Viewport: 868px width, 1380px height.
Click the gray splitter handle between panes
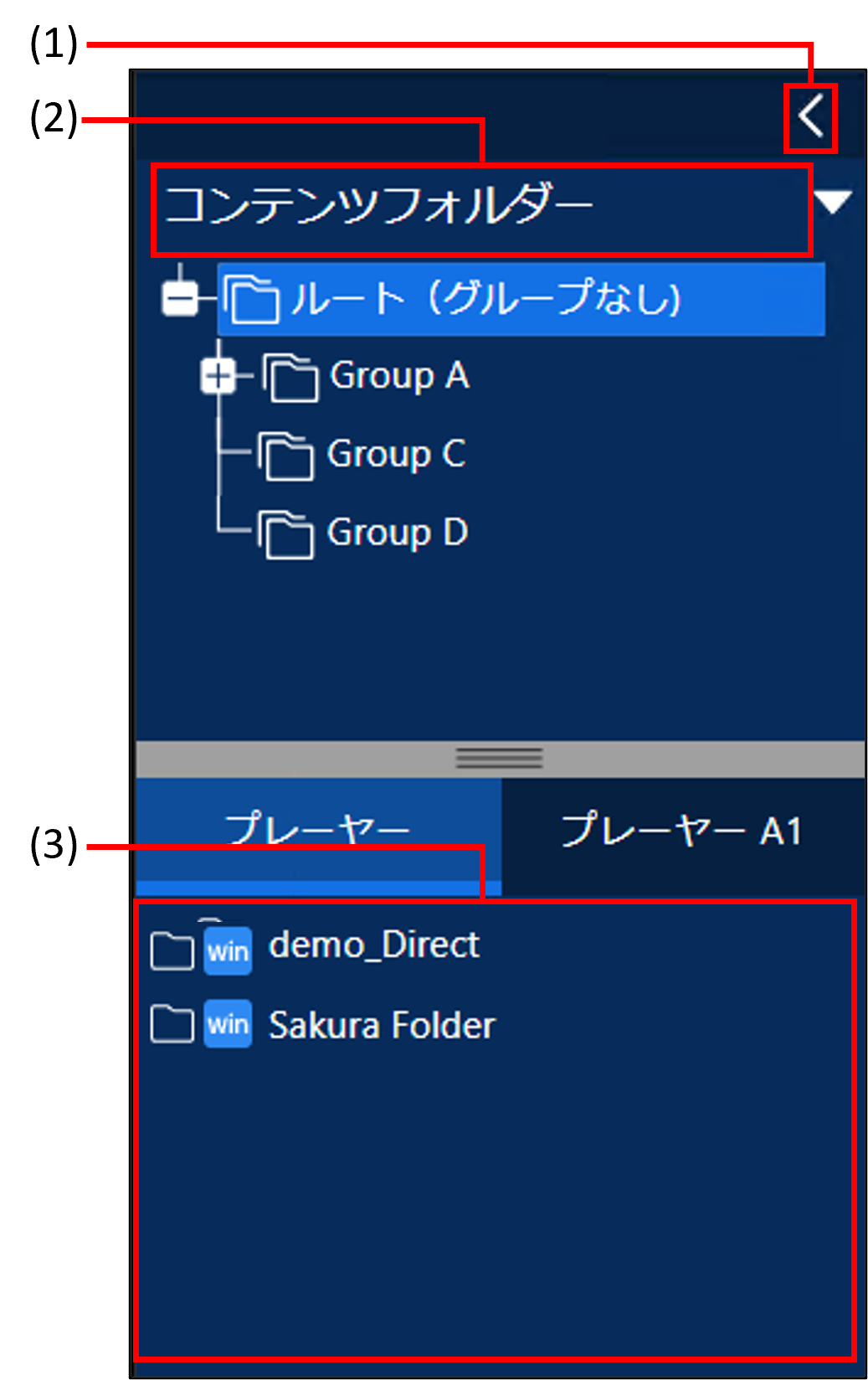point(499,759)
